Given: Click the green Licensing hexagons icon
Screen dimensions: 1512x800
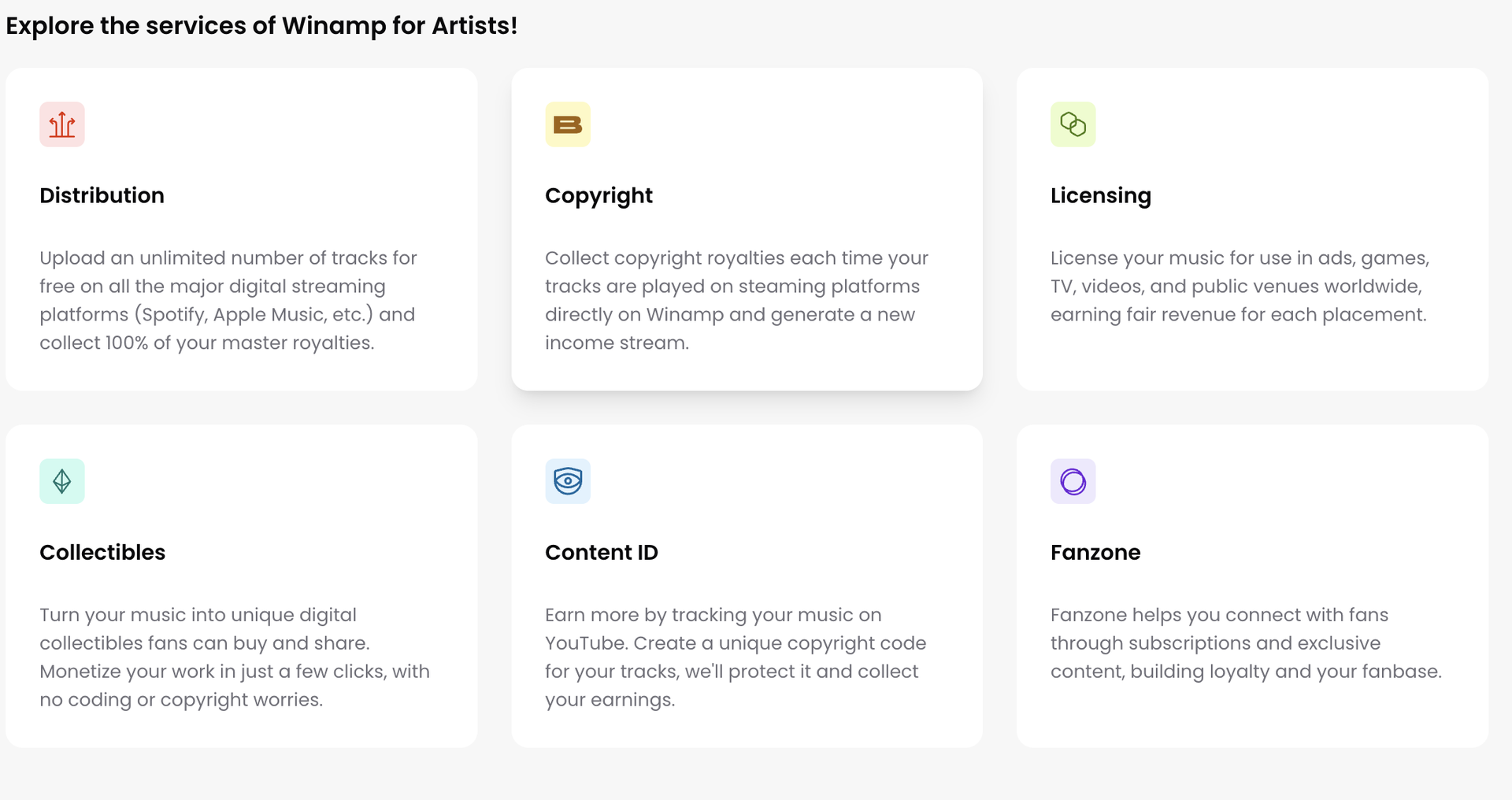Looking at the screenshot, I should pyautogui.click(x=1073, y=124).
